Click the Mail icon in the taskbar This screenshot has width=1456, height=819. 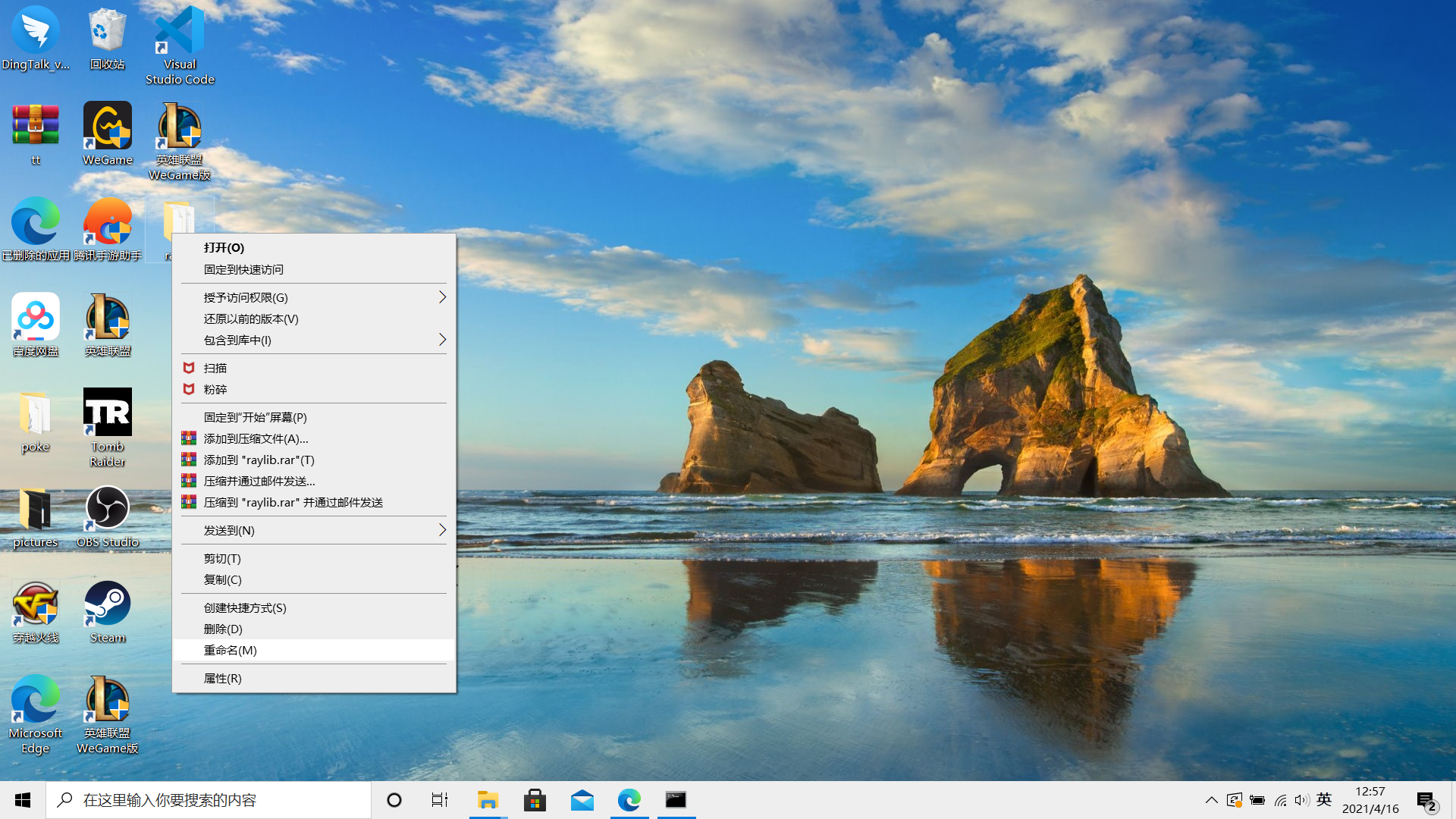click(x=582, y=800)
